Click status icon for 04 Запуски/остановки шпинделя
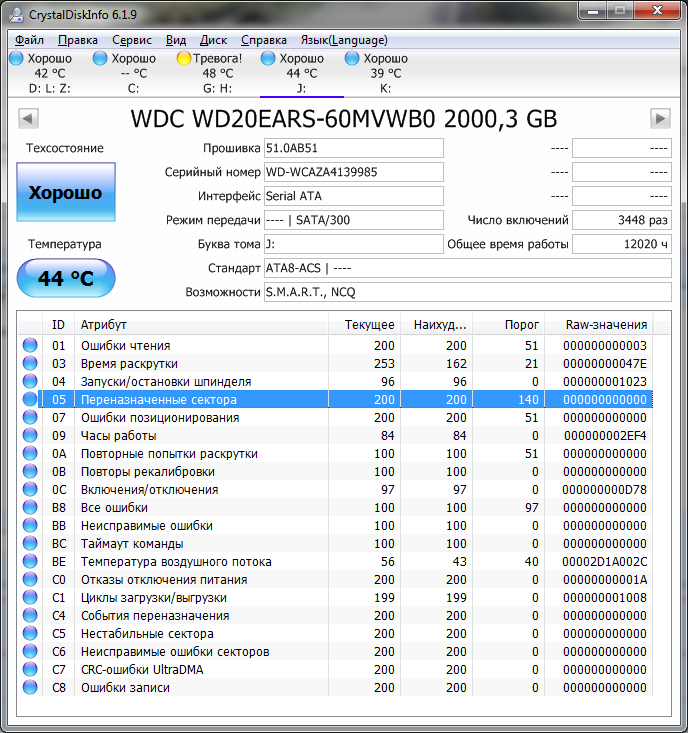 [30, 381]
